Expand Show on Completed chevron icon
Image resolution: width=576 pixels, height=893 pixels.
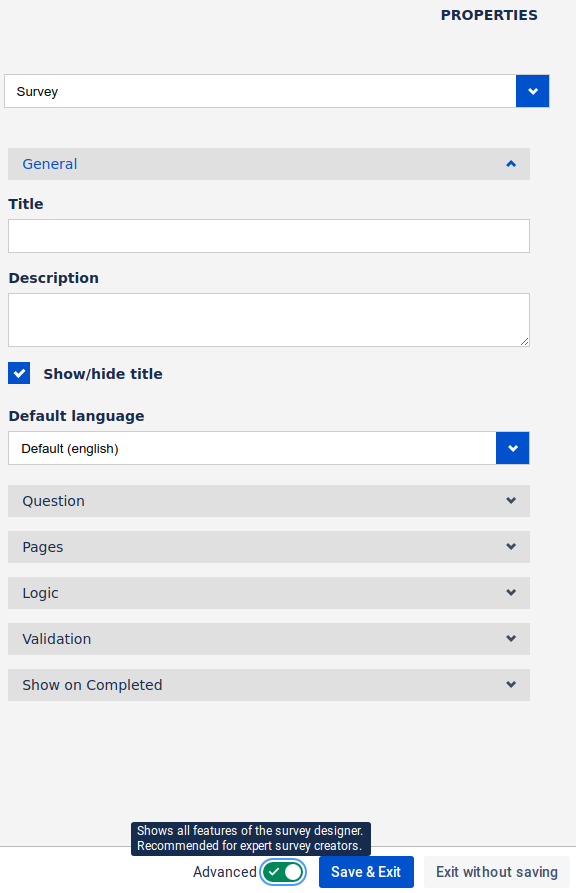[511, 685]
